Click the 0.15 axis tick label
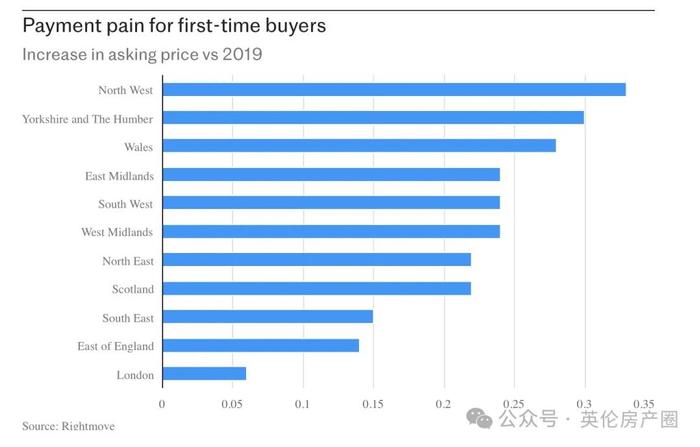The width and height of the screenshot is (700, 447). pos(373,404)
